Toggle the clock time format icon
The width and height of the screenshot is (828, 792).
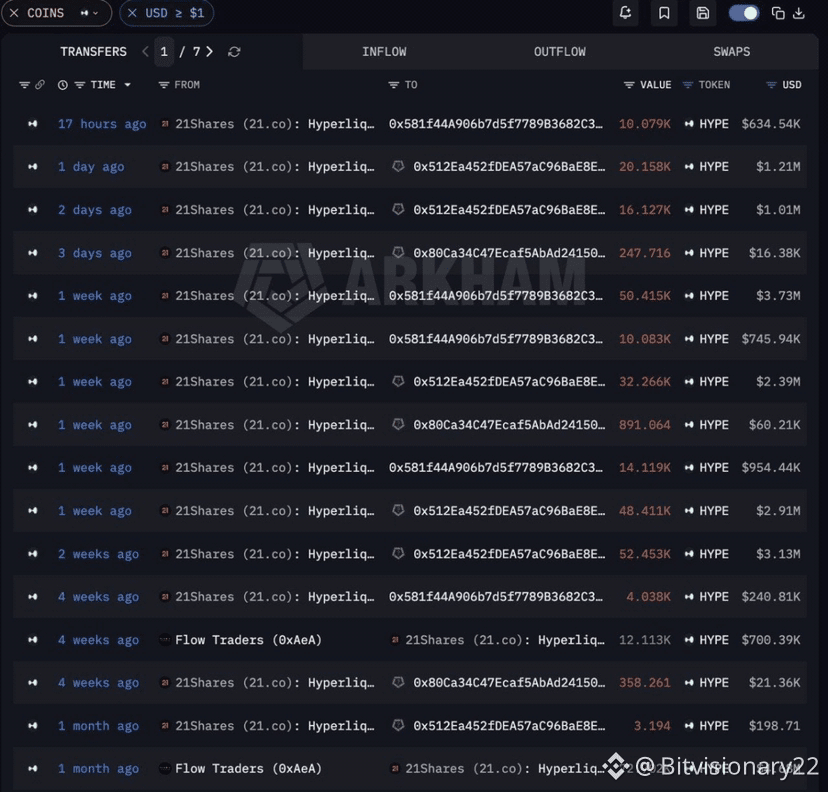tap(62, 85)
